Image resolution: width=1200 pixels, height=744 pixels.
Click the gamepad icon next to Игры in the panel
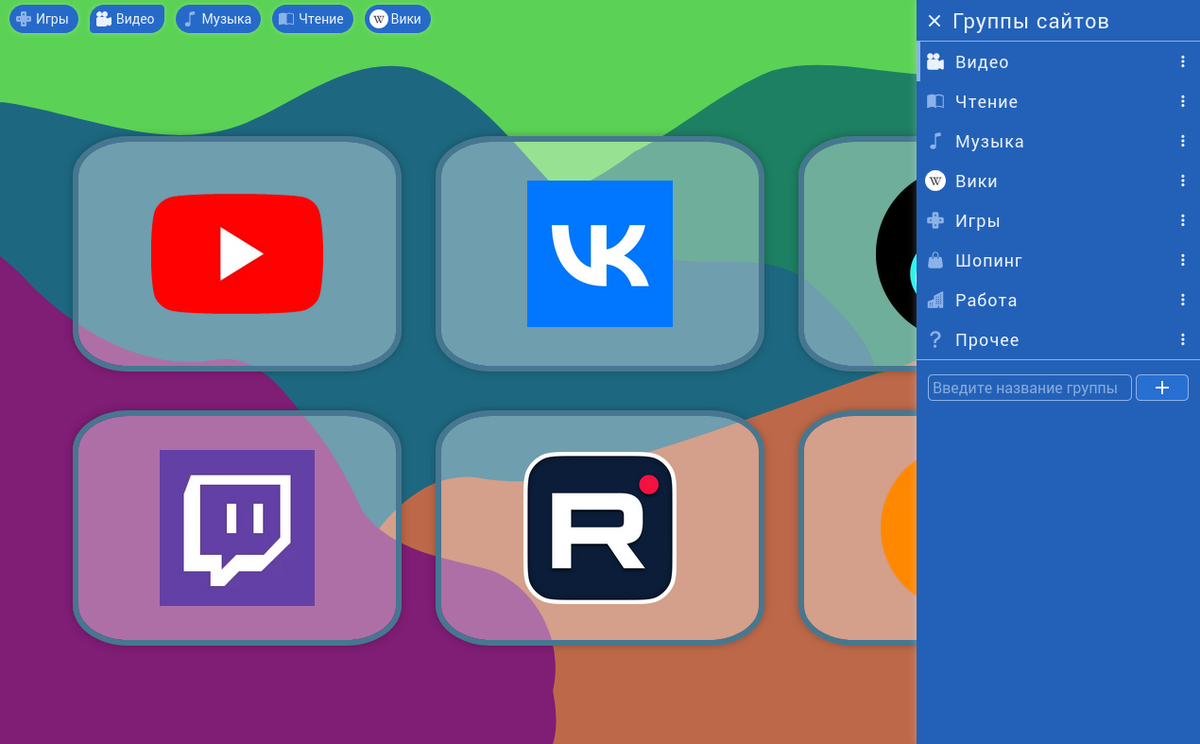[x=935, y=221]
